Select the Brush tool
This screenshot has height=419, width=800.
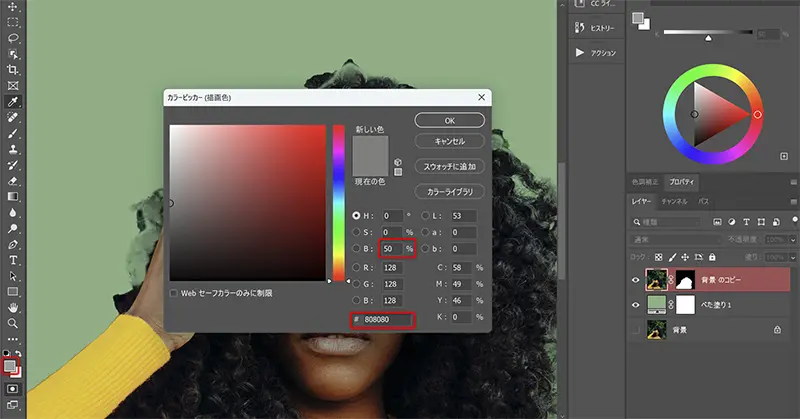tap(13, 134)
